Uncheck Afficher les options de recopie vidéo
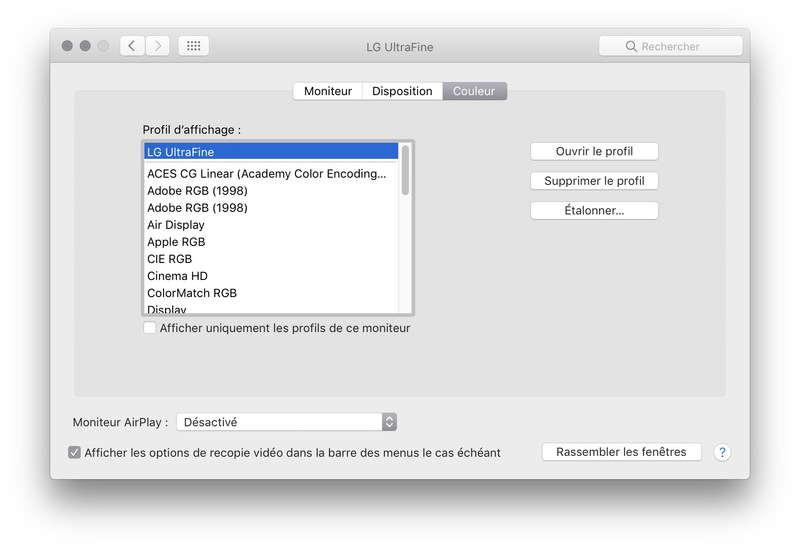Screen dimensions: 800x551 pos(74,452)
